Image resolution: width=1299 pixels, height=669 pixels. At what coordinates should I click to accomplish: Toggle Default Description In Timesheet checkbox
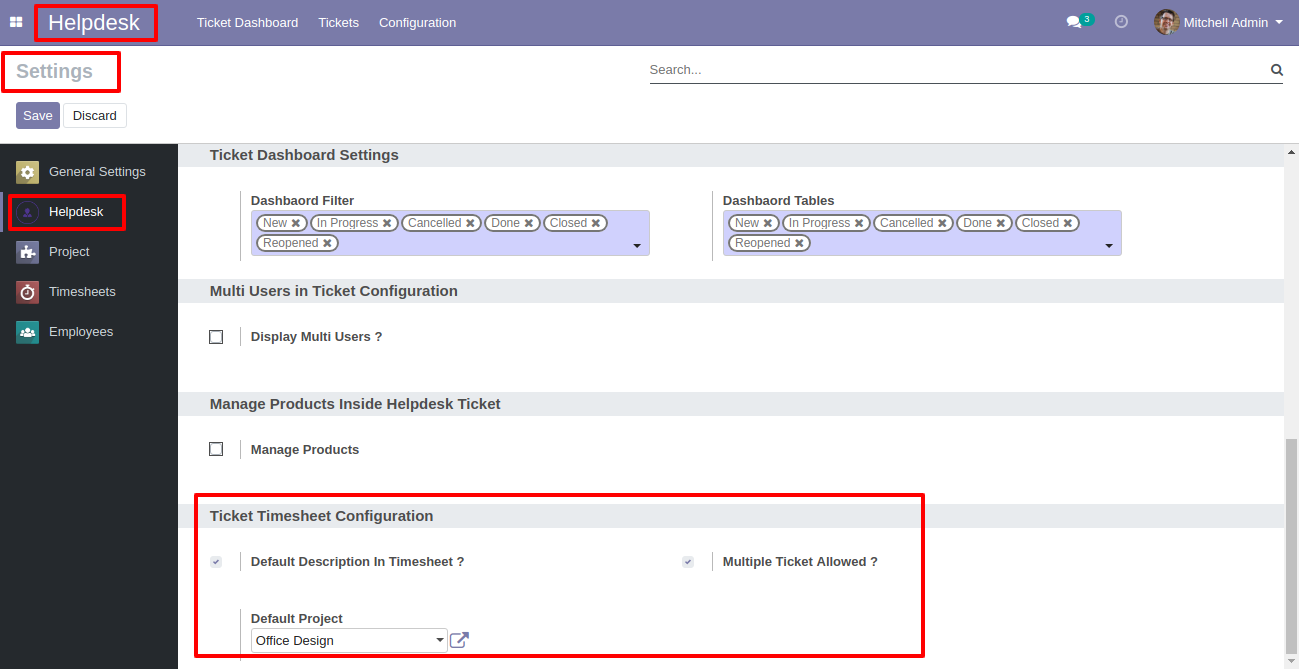pyautogui.click(x=216, y=562)
